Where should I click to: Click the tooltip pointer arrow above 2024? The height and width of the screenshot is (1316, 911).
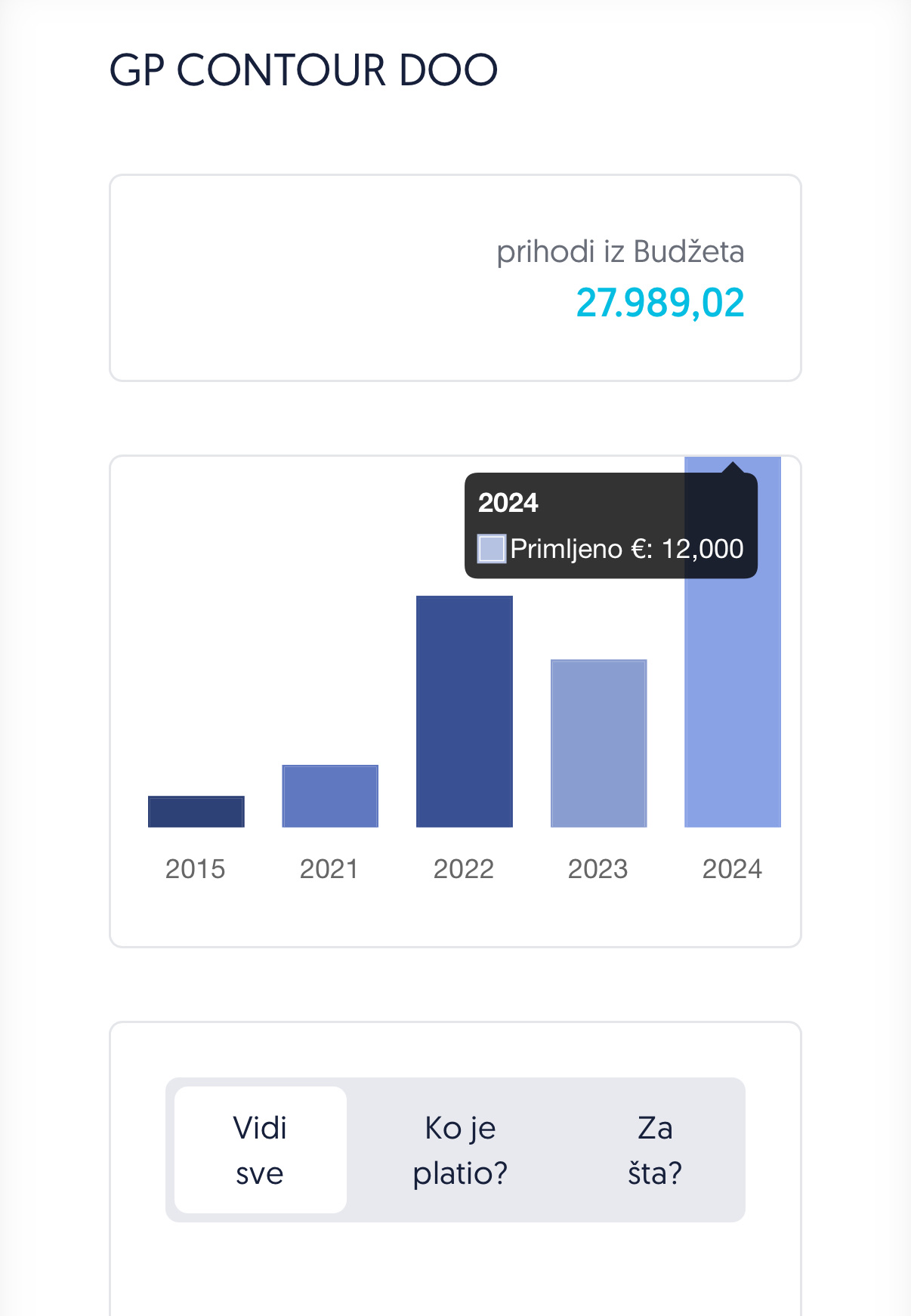pos(733,467)
